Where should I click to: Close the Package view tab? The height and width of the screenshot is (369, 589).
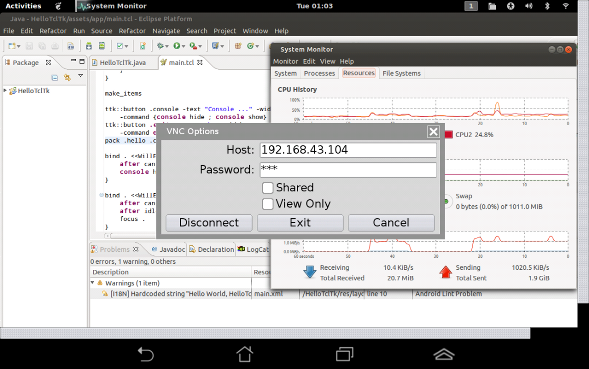coord(48,62)
